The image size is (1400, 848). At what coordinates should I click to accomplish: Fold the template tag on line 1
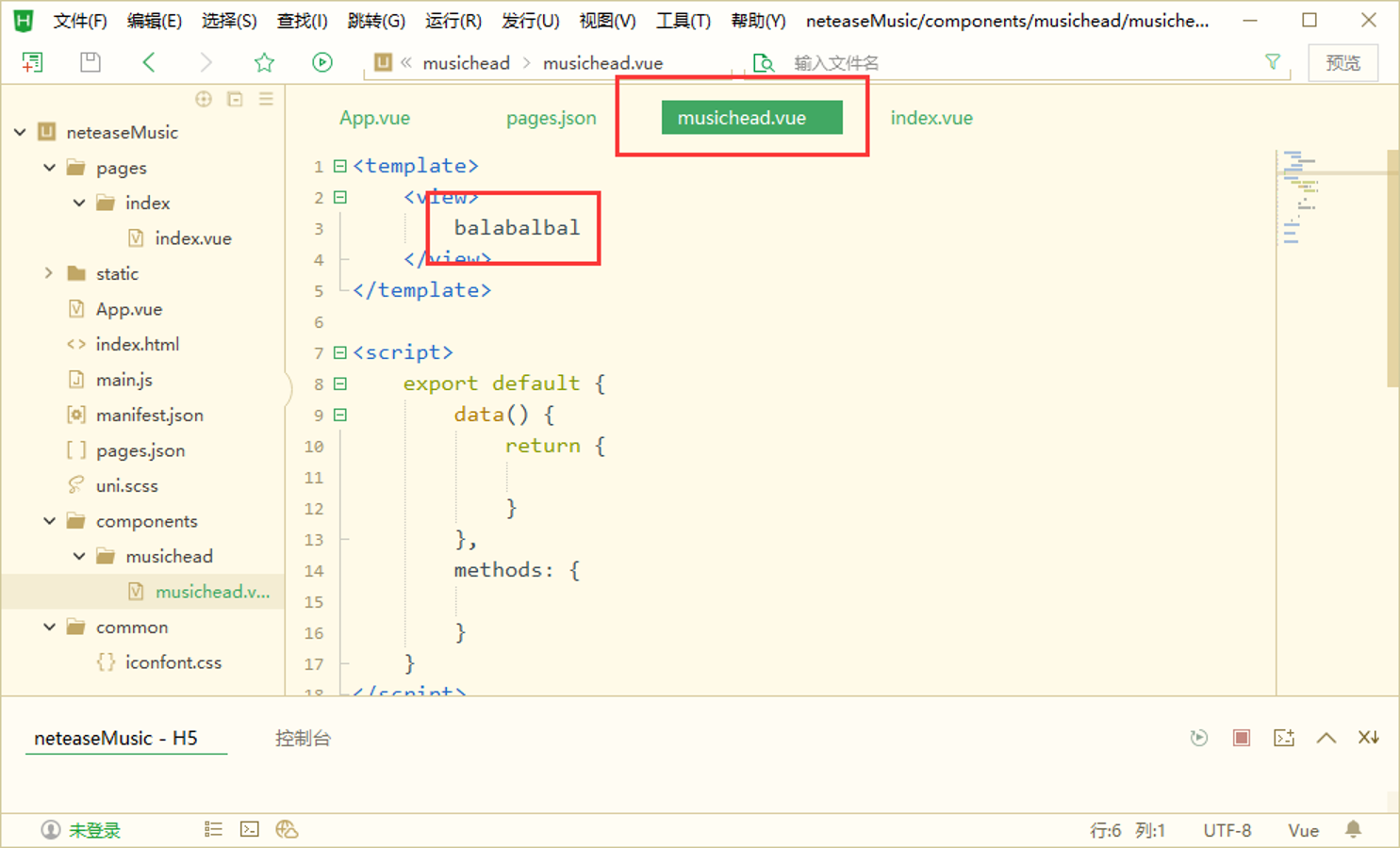point(340,166)
